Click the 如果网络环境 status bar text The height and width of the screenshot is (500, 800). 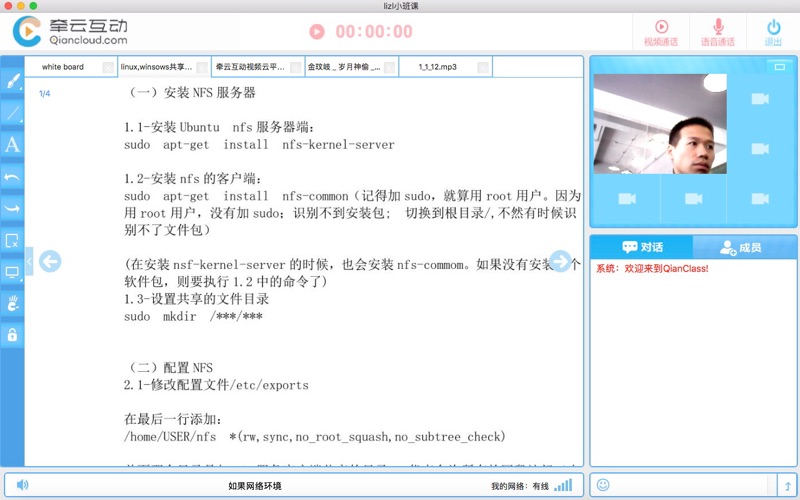[255, 486]
